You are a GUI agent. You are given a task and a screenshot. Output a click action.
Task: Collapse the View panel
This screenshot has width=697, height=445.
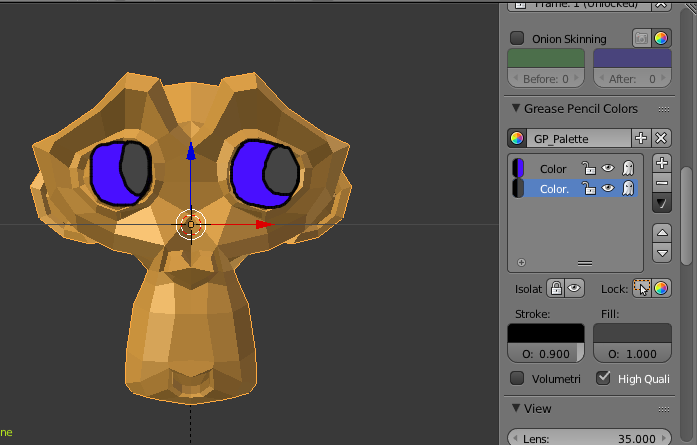coord(516,408)
